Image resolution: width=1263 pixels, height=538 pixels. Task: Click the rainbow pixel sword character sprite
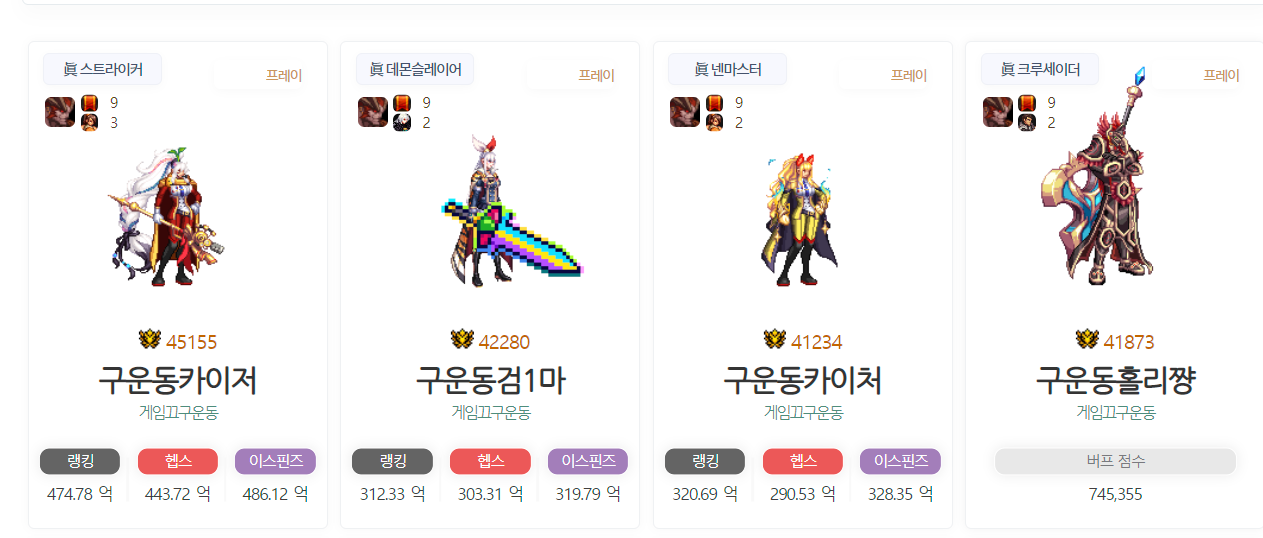pos(510,212)
